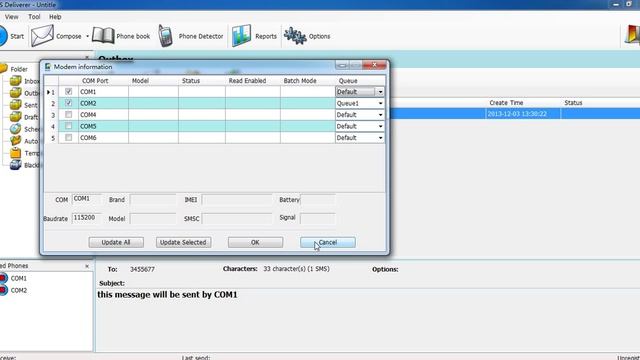Image resolution: width=640 pixels, height=360 pixels.
Task: Click the SMSC field
Action: pos(237,218)
